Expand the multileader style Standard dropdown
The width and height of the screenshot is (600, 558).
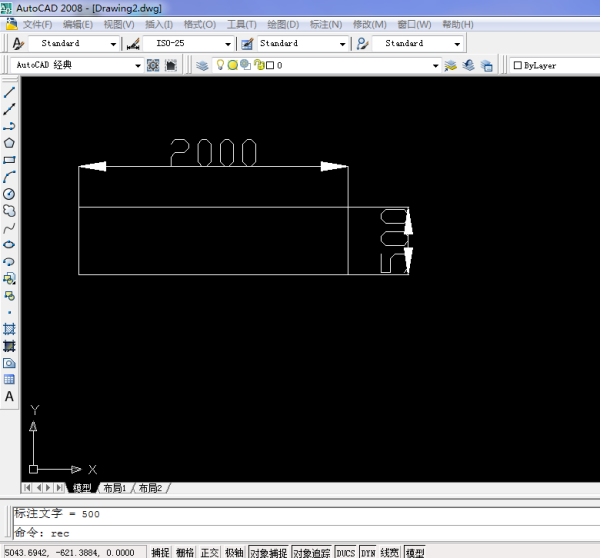[x=457, y=44]
